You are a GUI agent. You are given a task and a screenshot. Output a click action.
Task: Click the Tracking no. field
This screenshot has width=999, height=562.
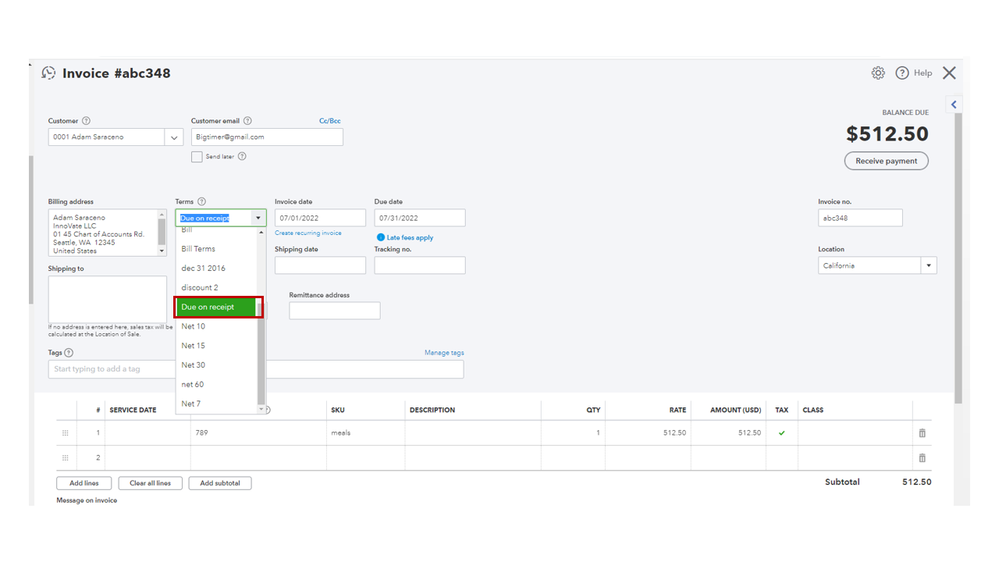pos(420,266)
